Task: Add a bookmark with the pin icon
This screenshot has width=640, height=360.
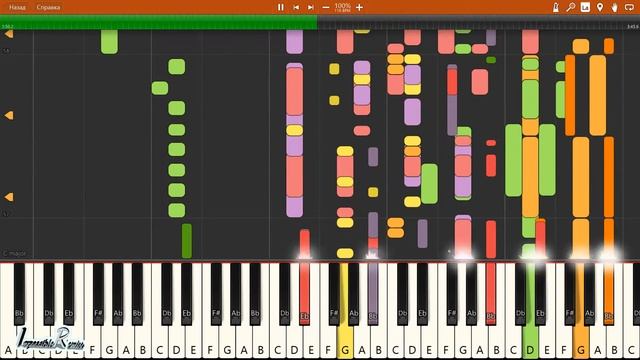Action: (x=600, y=7)
